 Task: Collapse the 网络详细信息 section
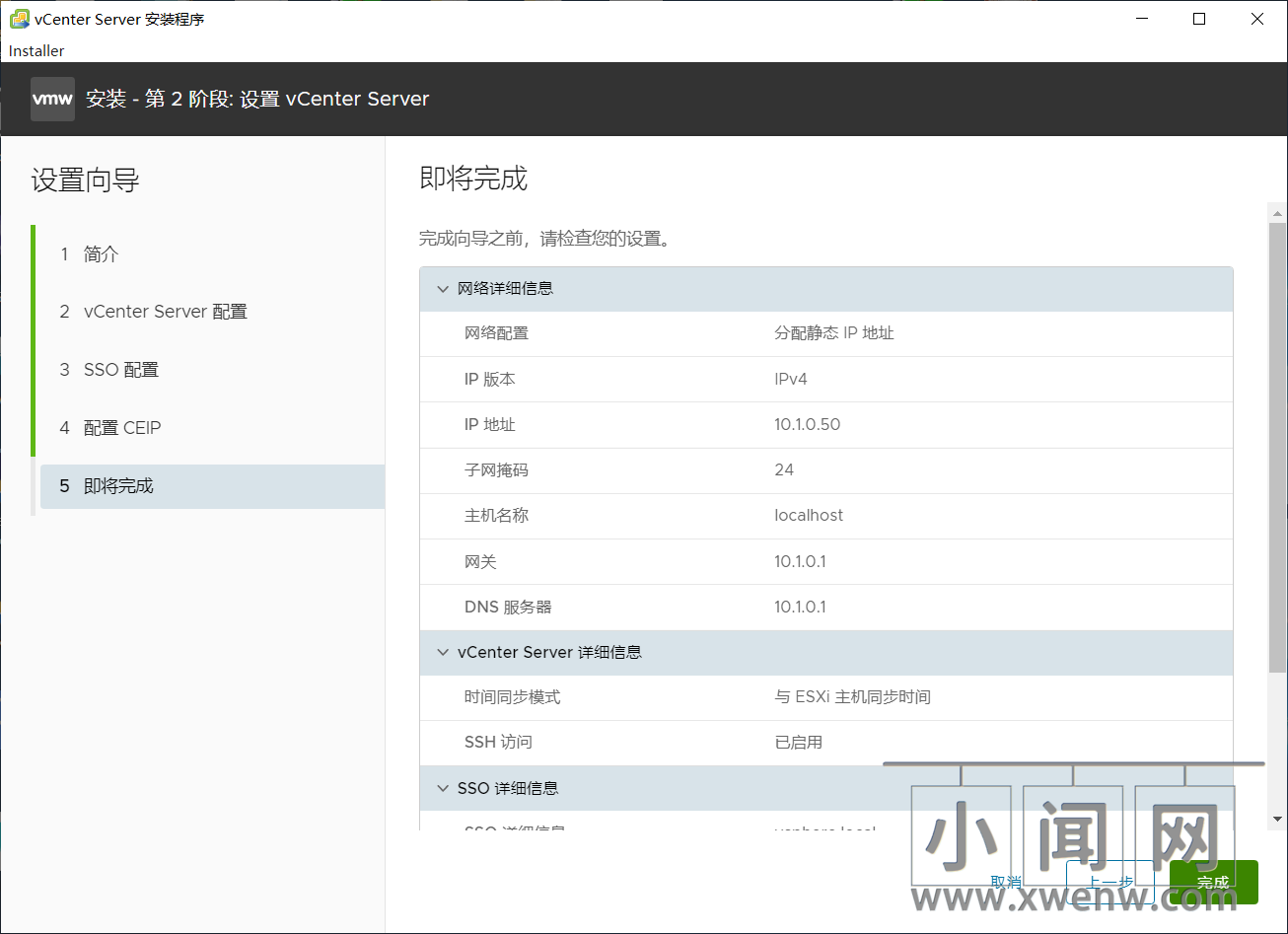tap(442, 289)
